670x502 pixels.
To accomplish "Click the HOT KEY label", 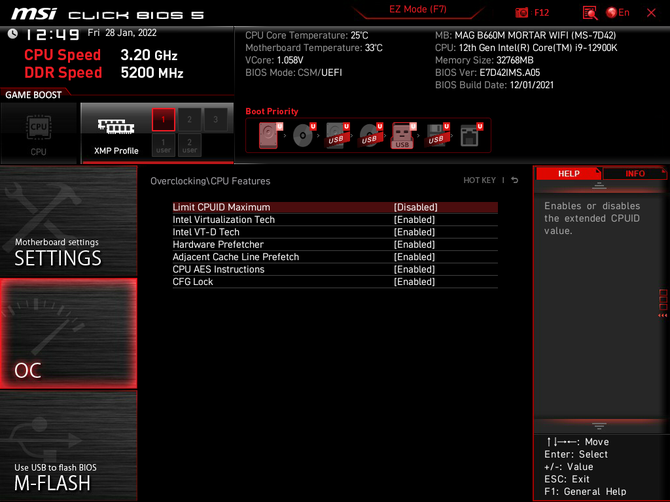I will tap(479, 180).
